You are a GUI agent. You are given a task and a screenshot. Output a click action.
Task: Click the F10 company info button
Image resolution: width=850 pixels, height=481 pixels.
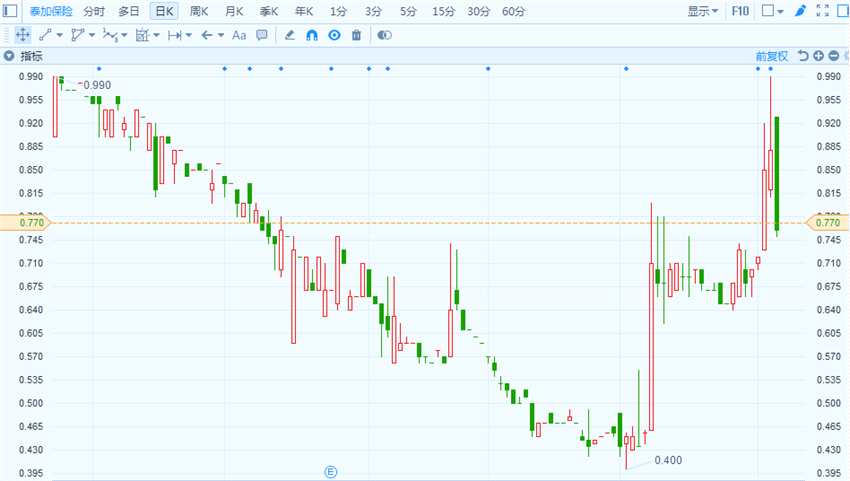coord(740,11)
